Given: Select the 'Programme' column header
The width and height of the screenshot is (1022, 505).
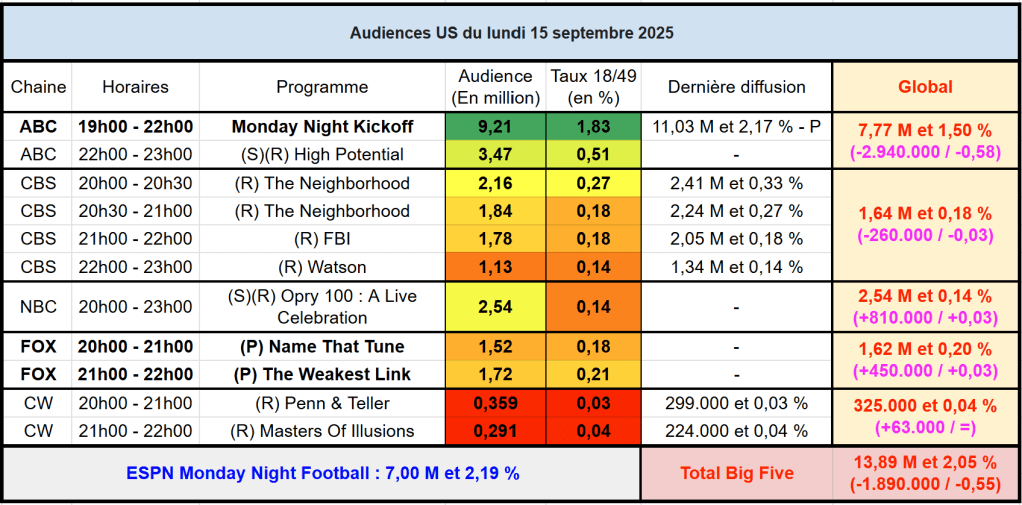Looking at the screenshot, I should coord(322,87).
